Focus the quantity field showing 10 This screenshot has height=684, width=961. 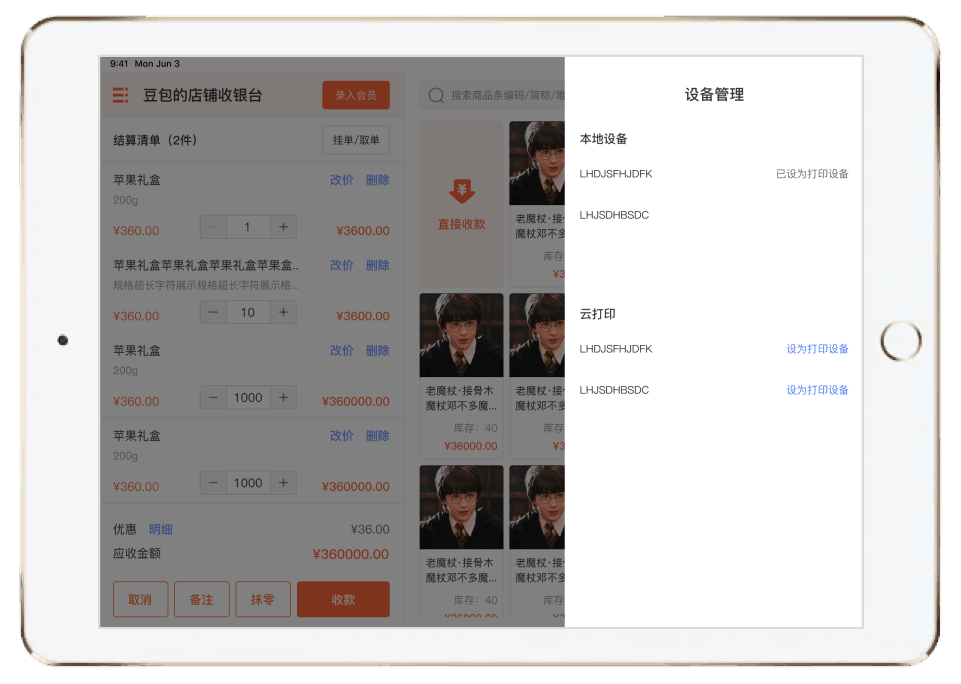tap(248, 313)
